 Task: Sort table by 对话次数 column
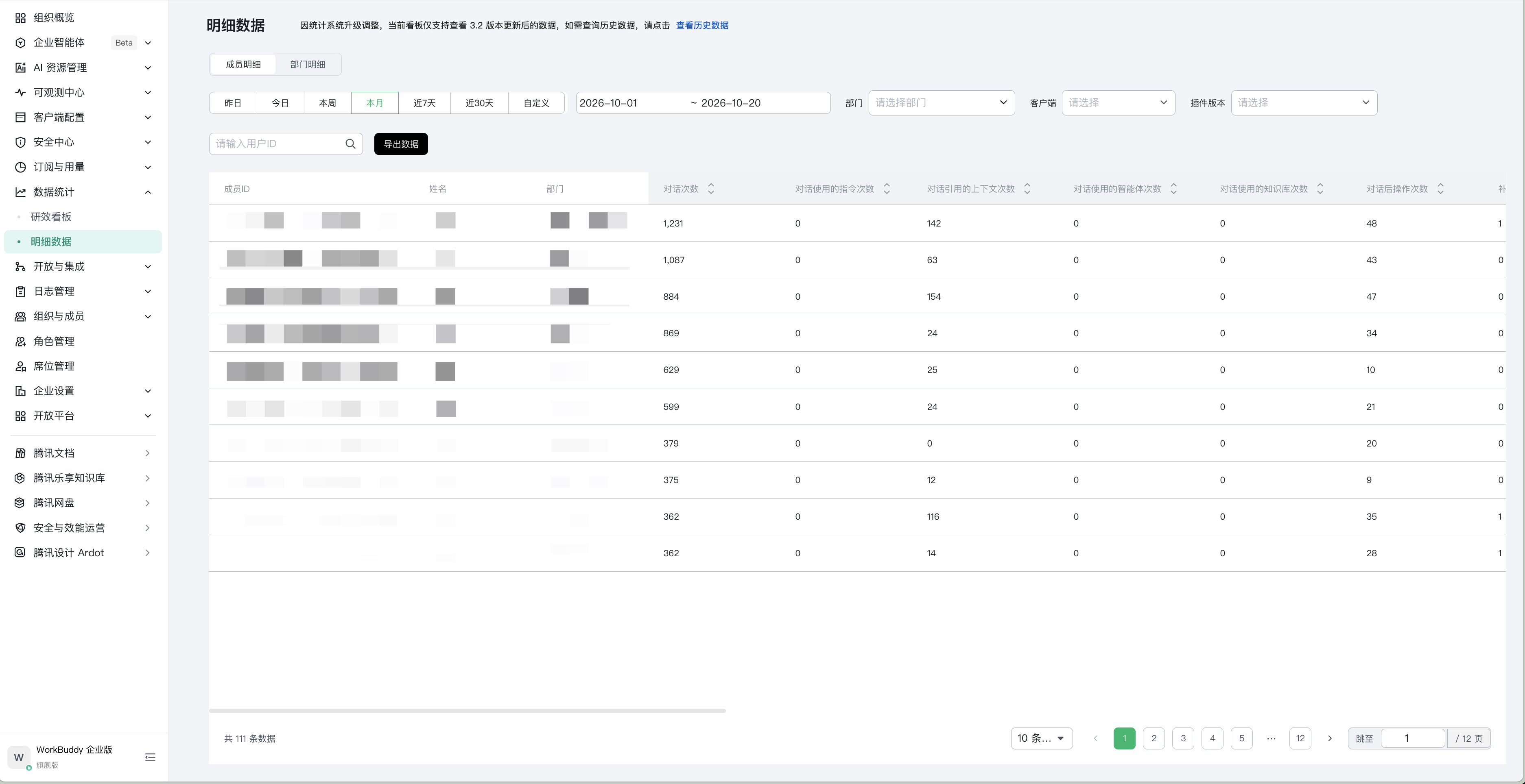click(x=711, y=189)
